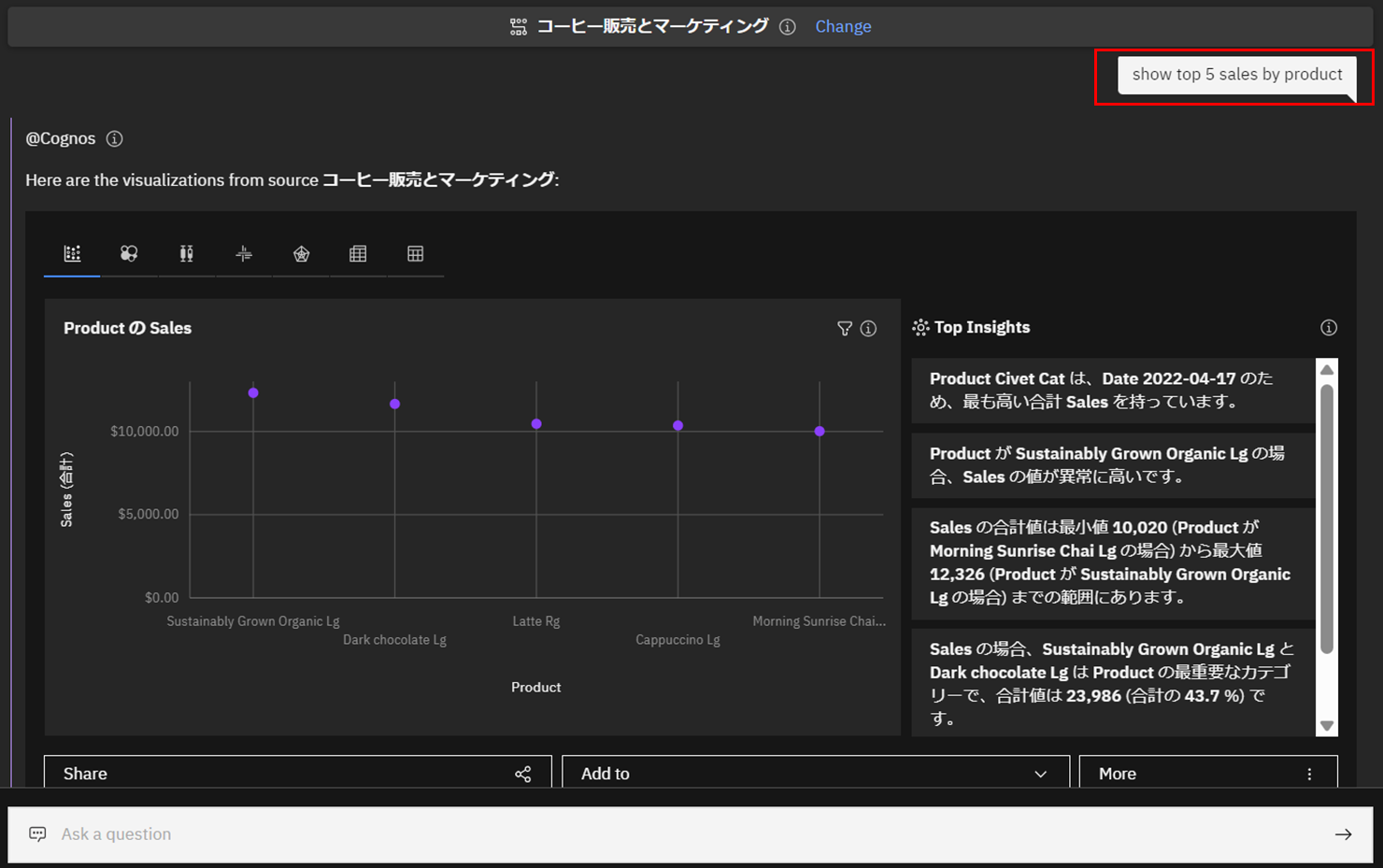The width and height of the screenshot is (1383, 868).
Task: Click the vertical ellipsis on More button
Action: point(1309,774)
